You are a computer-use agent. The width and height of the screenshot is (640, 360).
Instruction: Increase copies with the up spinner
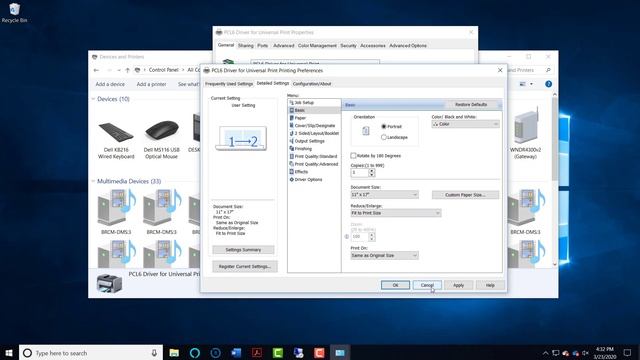point(371,171)
